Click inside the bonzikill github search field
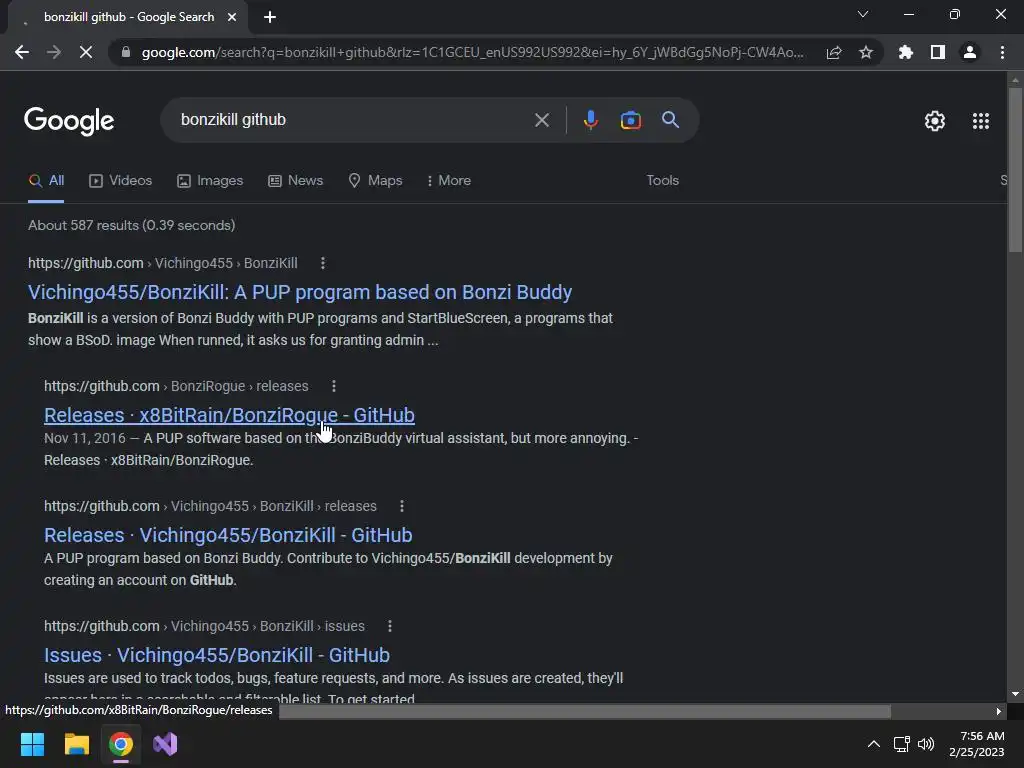The image size is (1024, 768). (x=353, y=120)
